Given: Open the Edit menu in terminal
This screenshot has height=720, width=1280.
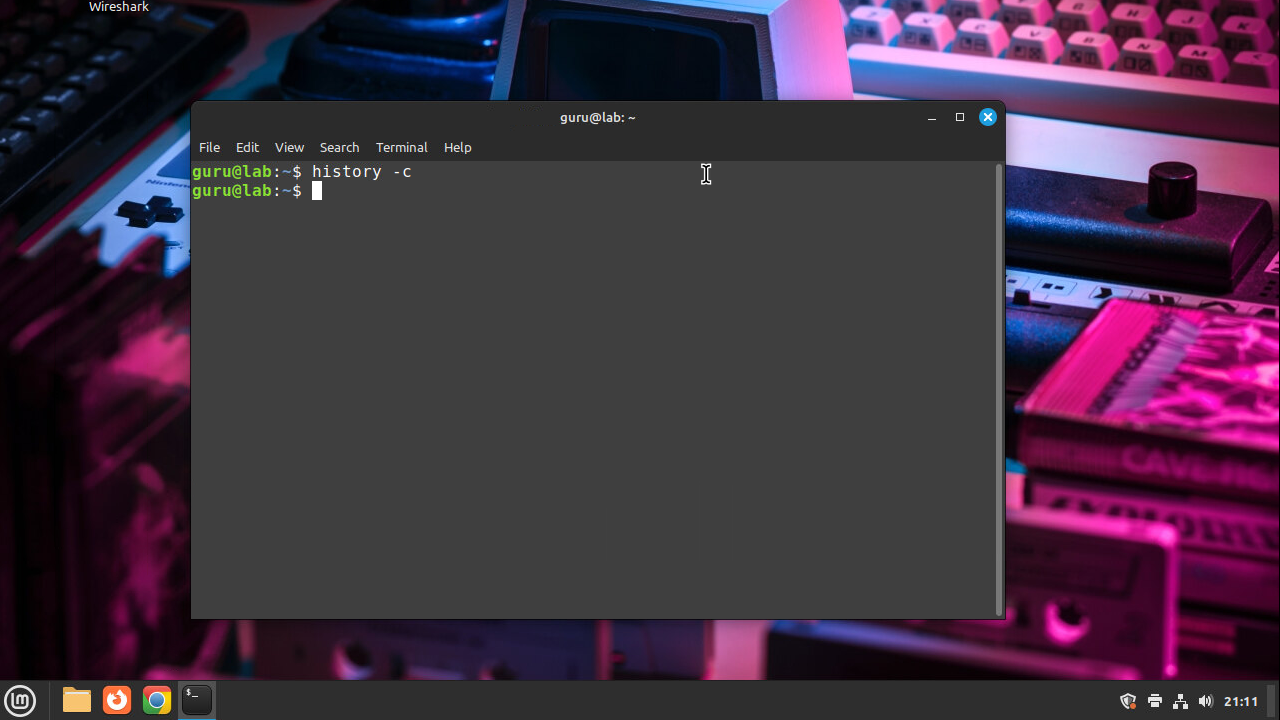Looking at the screenshot, I should click(247, 147).
